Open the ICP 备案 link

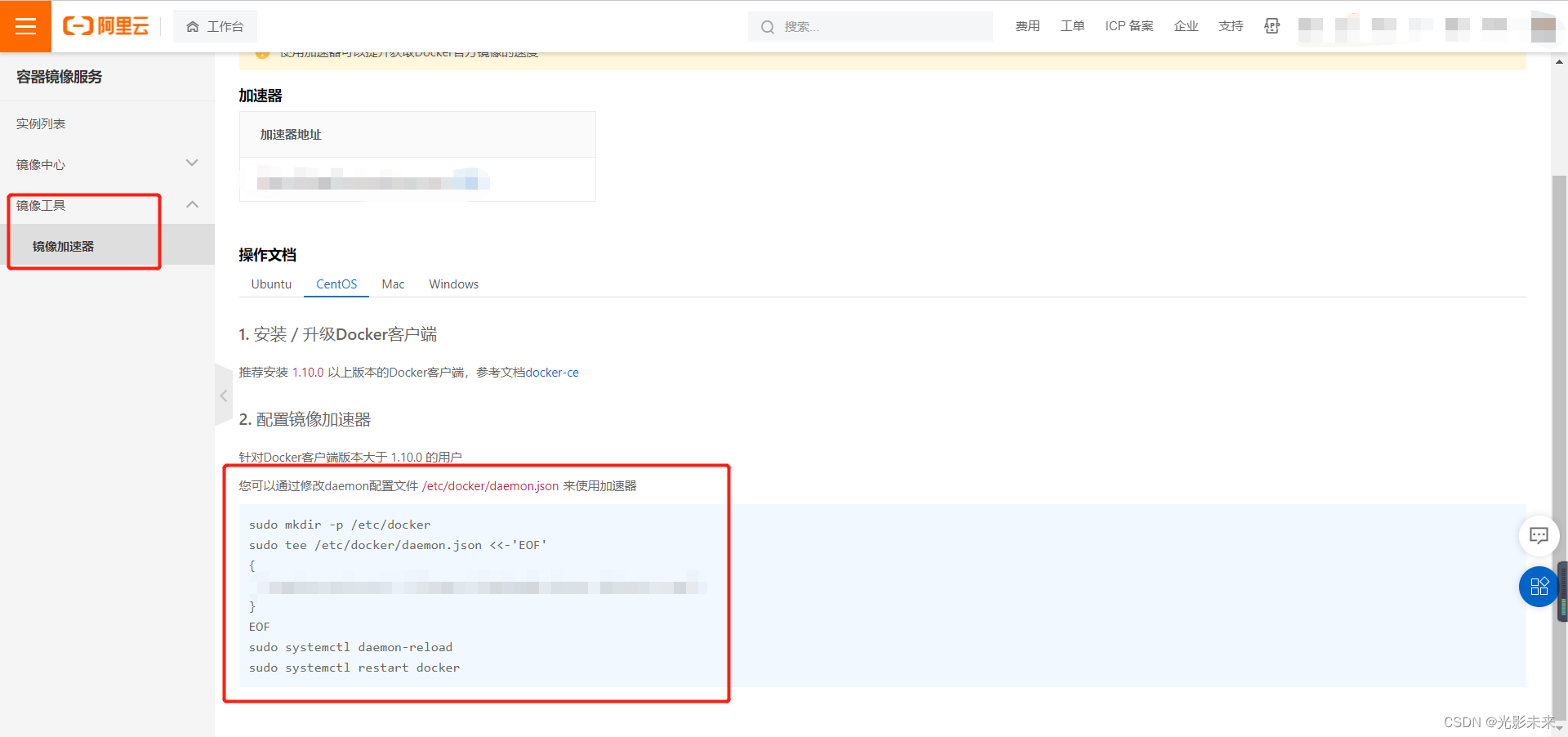[1129, 26]
